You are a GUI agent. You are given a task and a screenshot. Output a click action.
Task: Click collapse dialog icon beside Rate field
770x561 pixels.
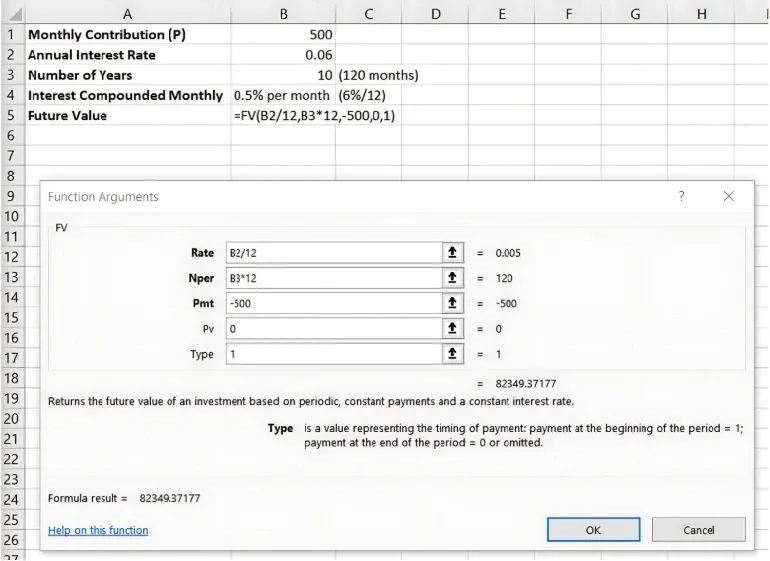coord(454,253)
